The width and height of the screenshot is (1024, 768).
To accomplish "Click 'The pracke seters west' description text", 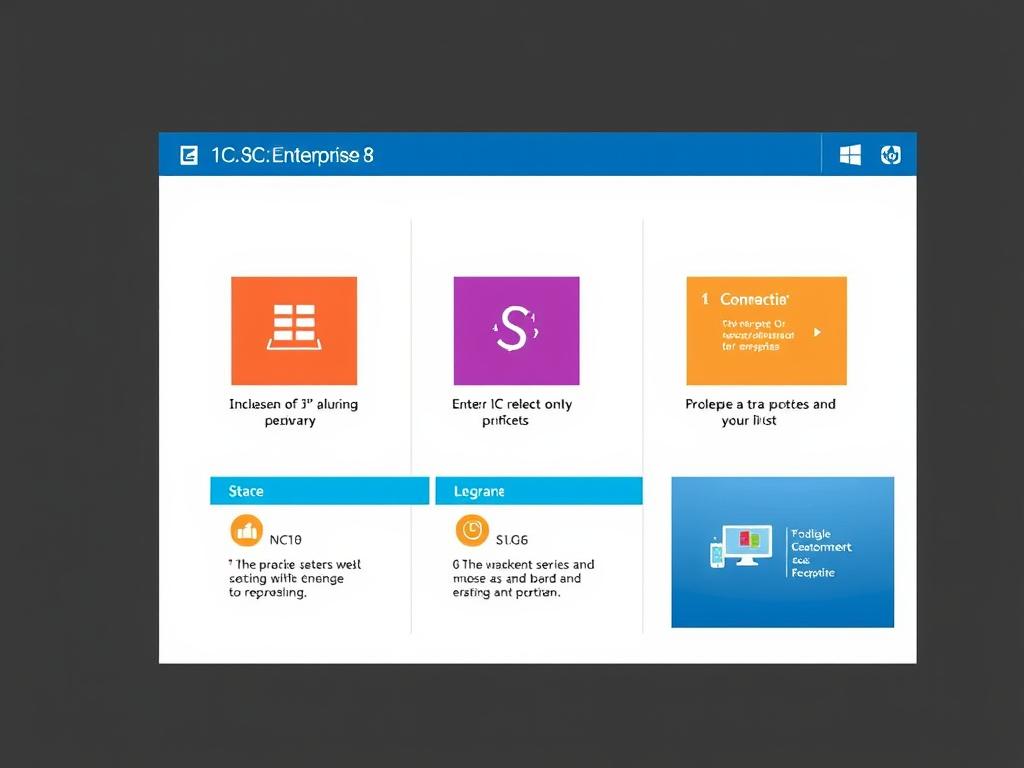I will [295, 579].
